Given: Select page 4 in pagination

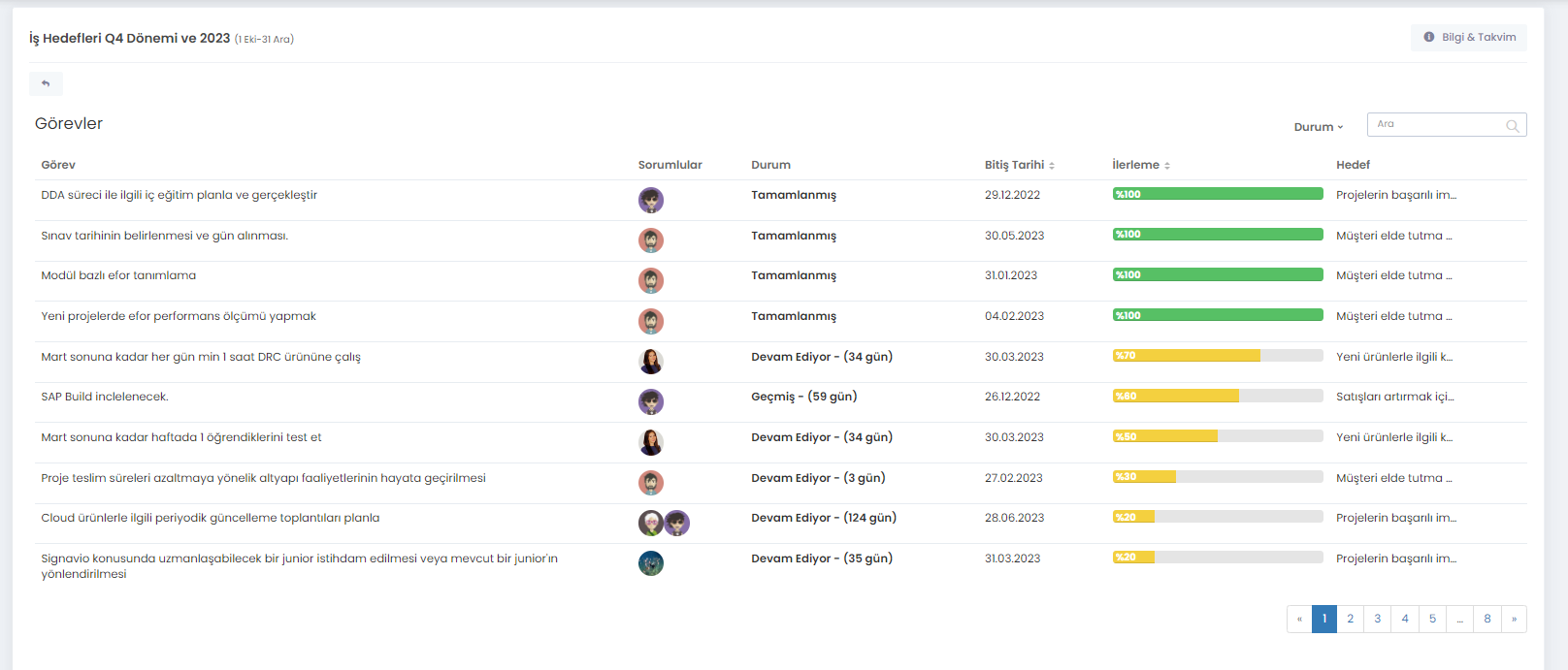Looking at the screenshot, I should coord(1405,619).
